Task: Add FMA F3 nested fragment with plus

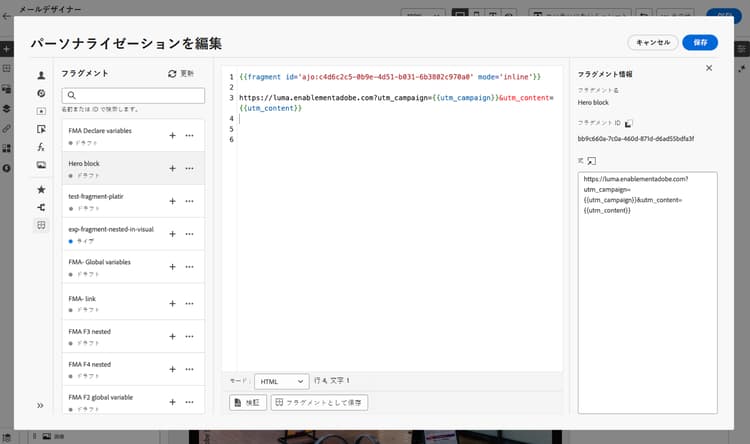Action: point(172,336)
